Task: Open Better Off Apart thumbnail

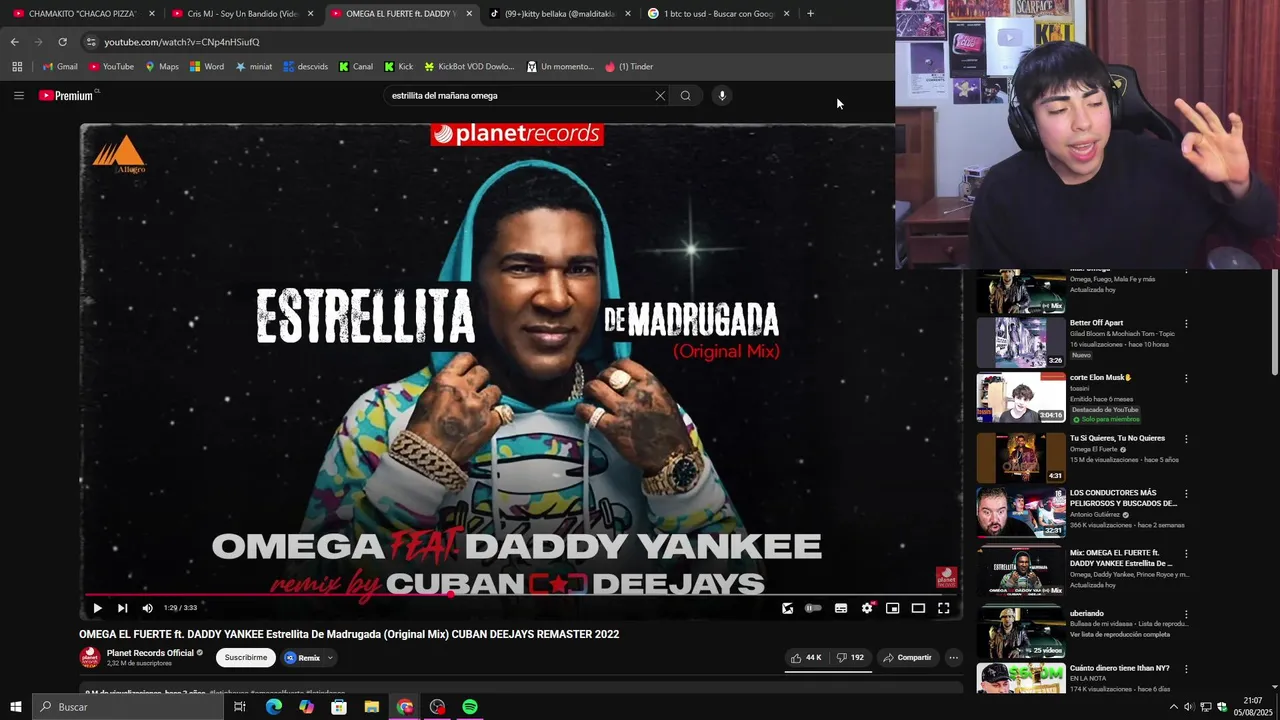Action: [1021, 343]
